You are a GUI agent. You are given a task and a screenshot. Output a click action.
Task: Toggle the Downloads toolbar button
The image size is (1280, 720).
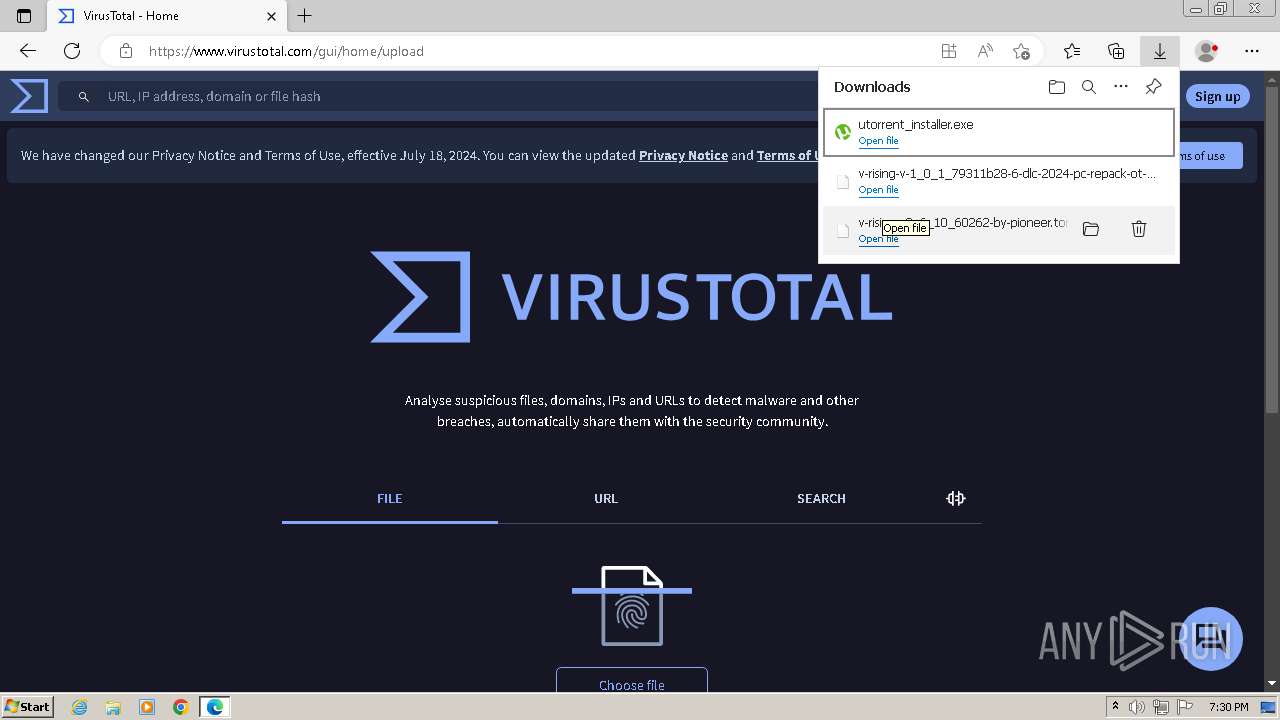pos(1160,51)
